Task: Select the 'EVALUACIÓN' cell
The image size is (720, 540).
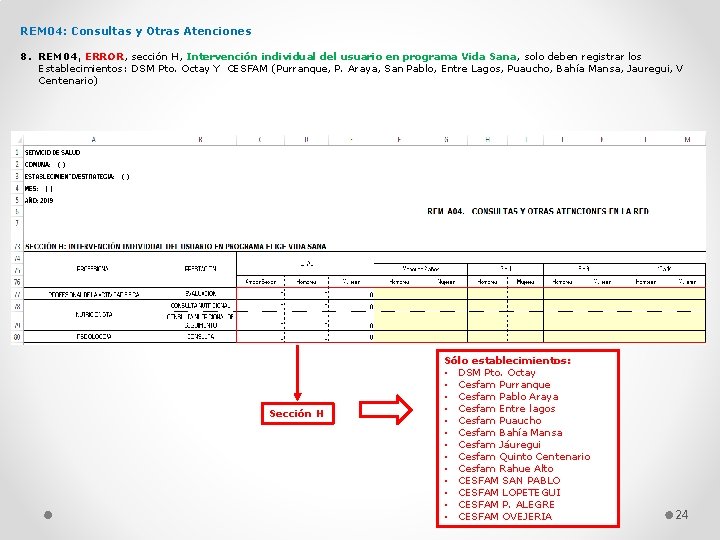Action: tap(200, 293)
